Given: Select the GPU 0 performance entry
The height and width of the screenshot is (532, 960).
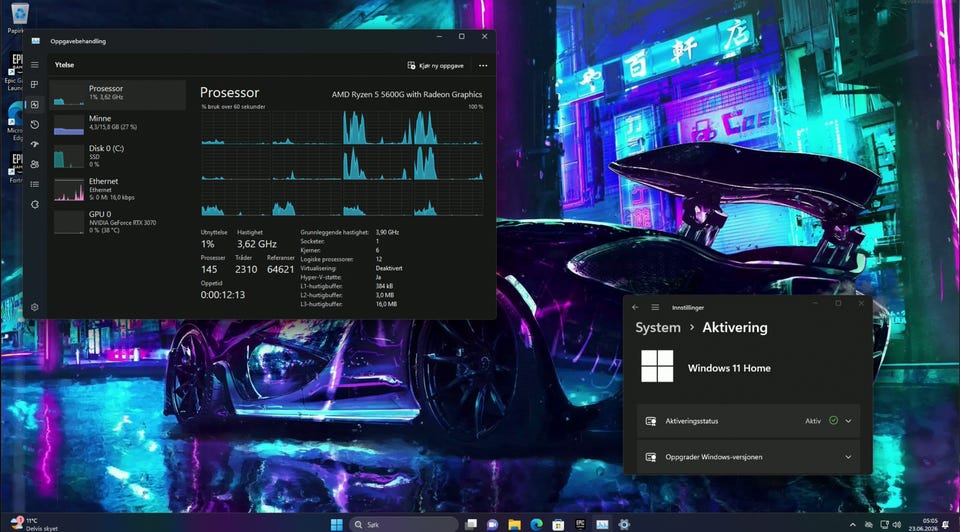Looking at the screenshot, I should pos(118,222).
